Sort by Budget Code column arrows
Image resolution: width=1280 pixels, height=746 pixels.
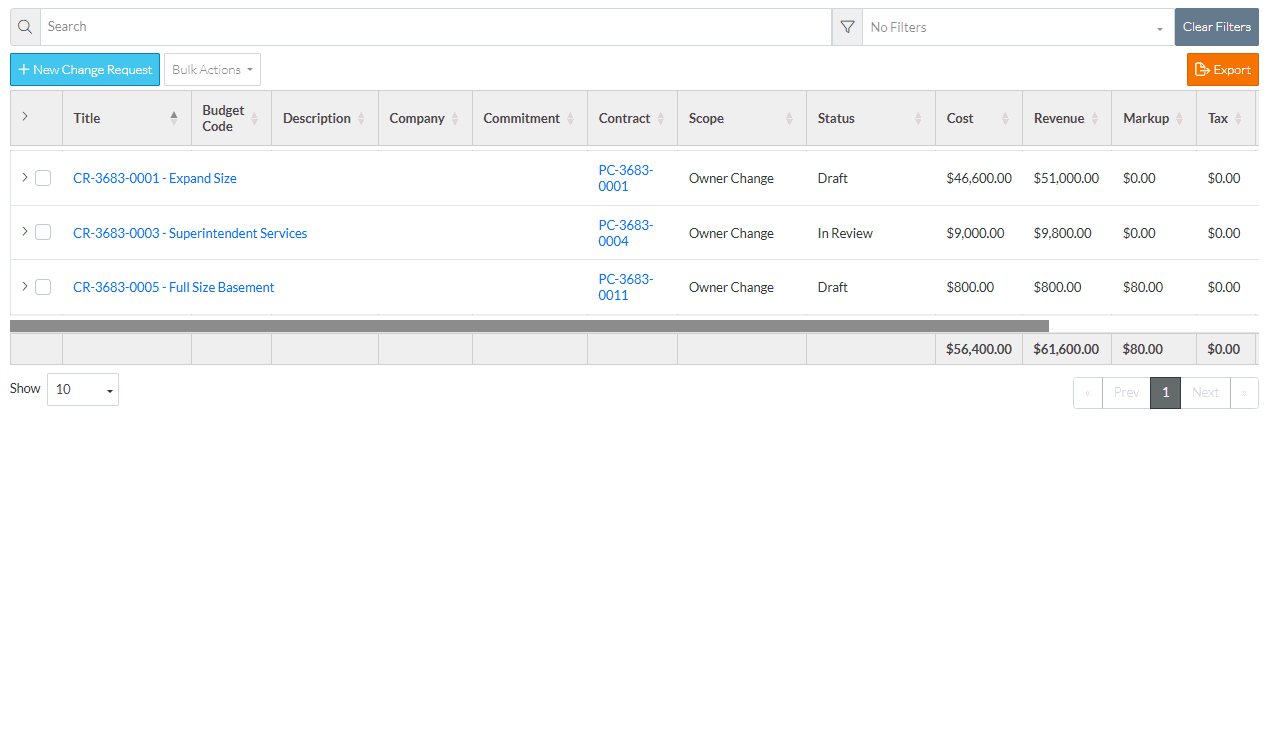(254, 118)
